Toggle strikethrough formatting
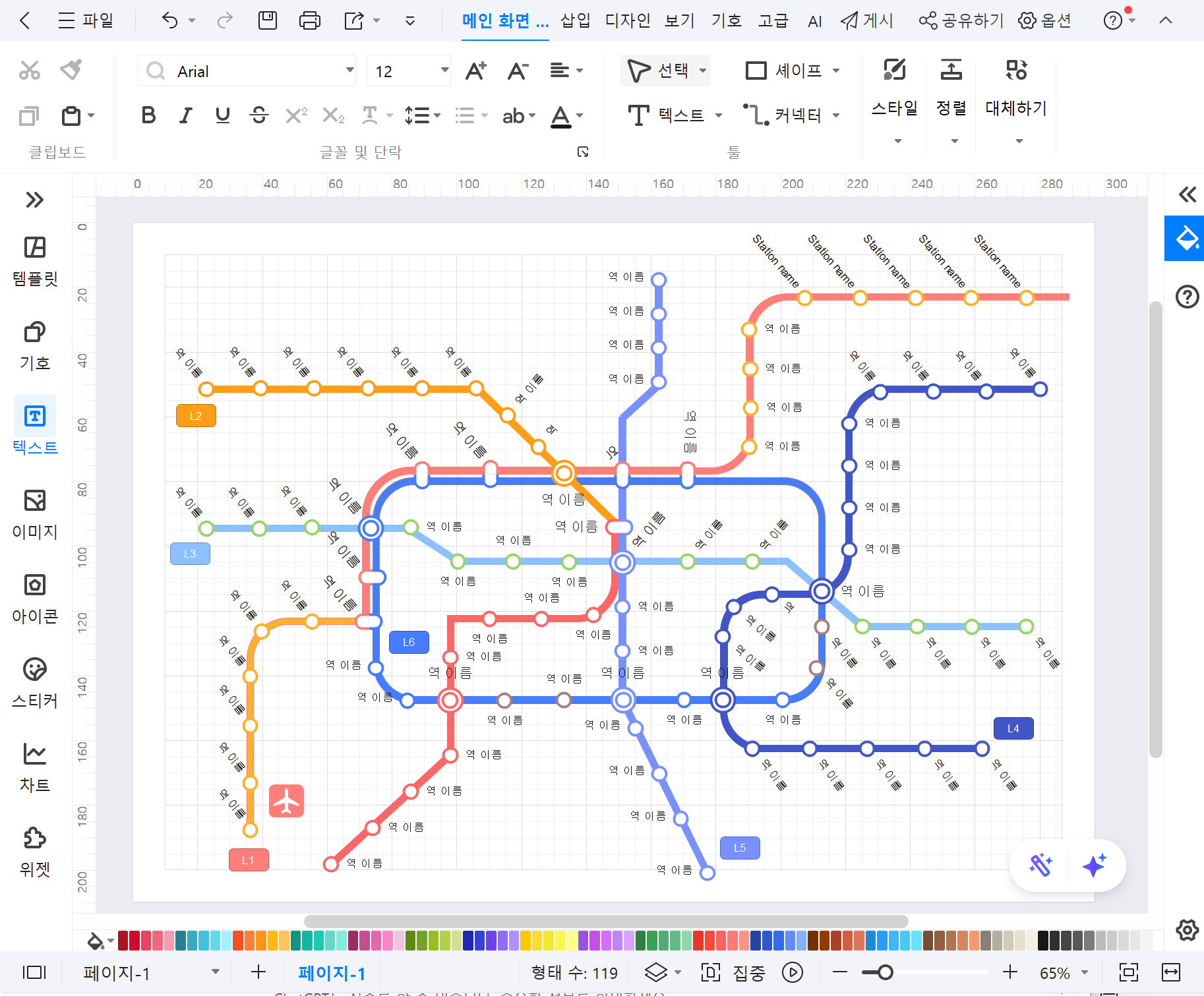This screenshot has width=1204, height=996. [259, 116]
